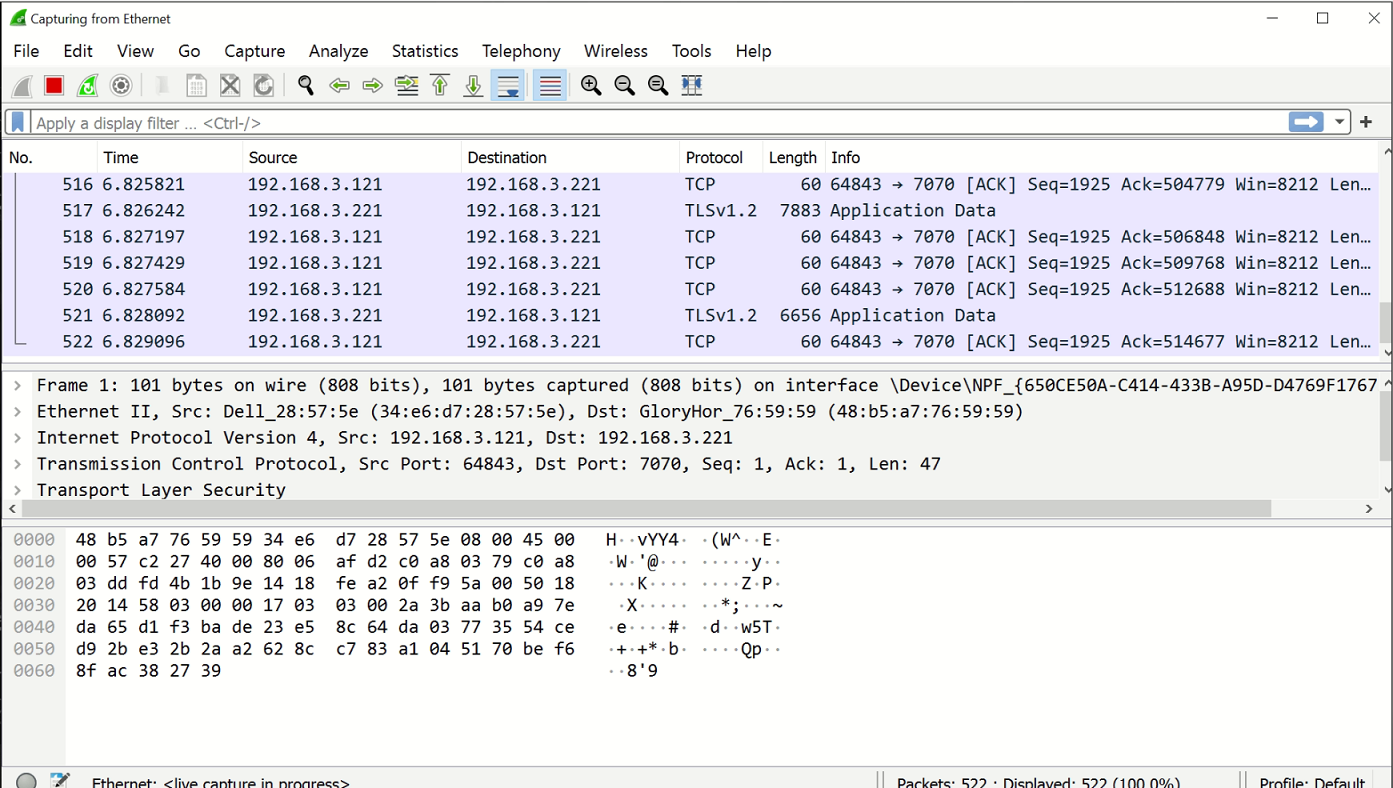Open capture options gear icon
1393x788 pixels.
coord(121,86)
